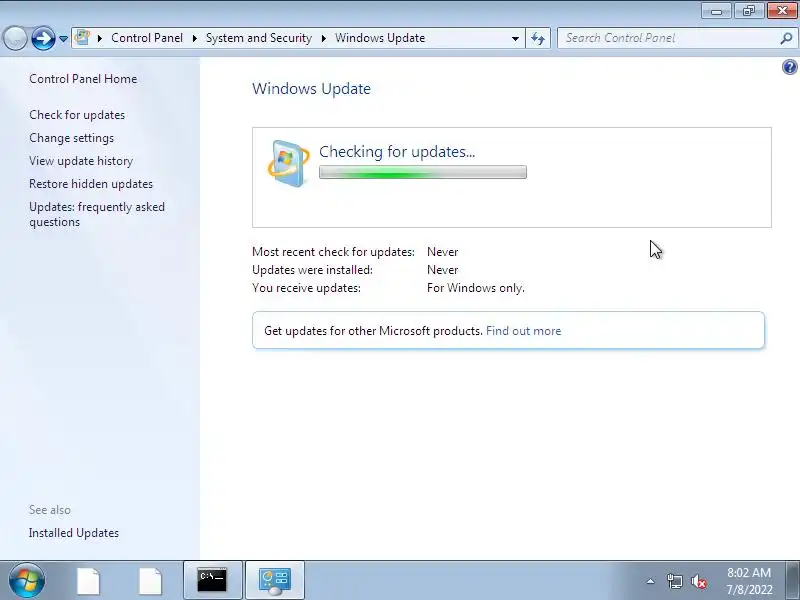Open the recent pages dropdown arrow
Screen dimensions: 800x600
point(63,38)
